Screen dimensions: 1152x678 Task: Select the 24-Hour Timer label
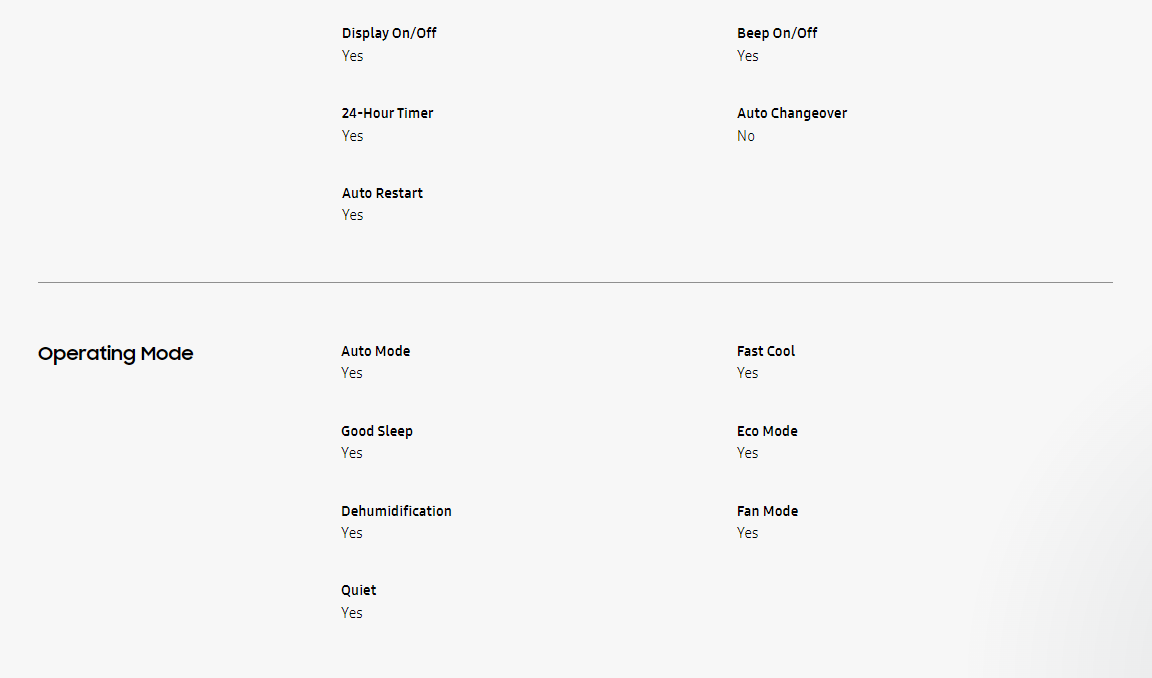point(387,113)
